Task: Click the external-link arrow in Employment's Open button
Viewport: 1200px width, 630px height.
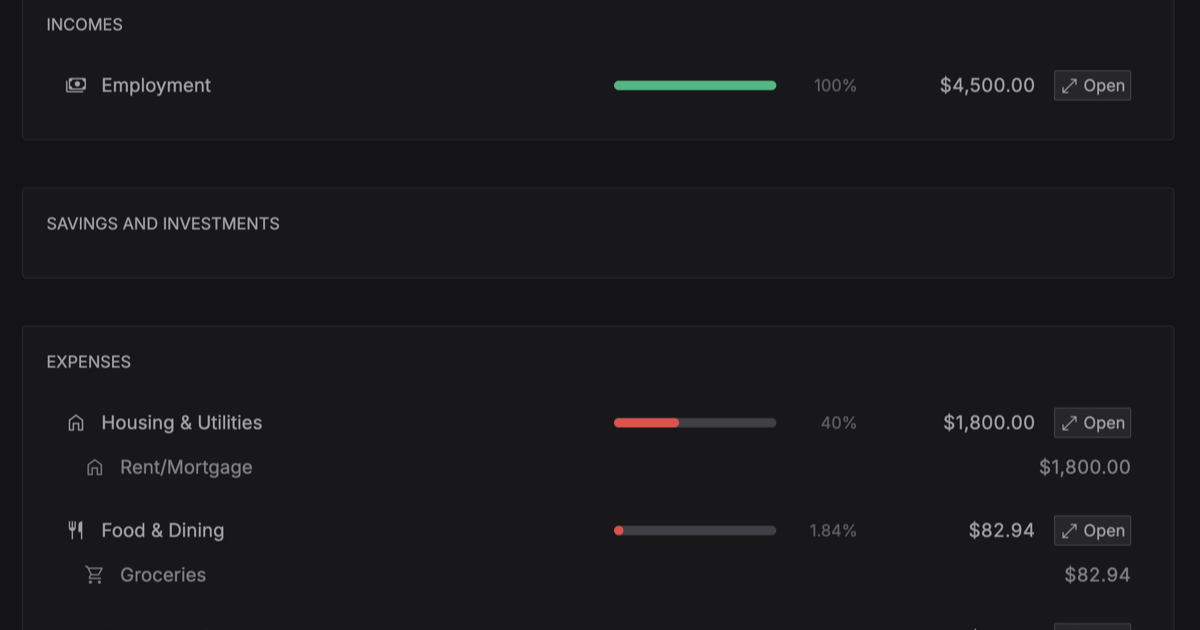Action: [1070, 85]
